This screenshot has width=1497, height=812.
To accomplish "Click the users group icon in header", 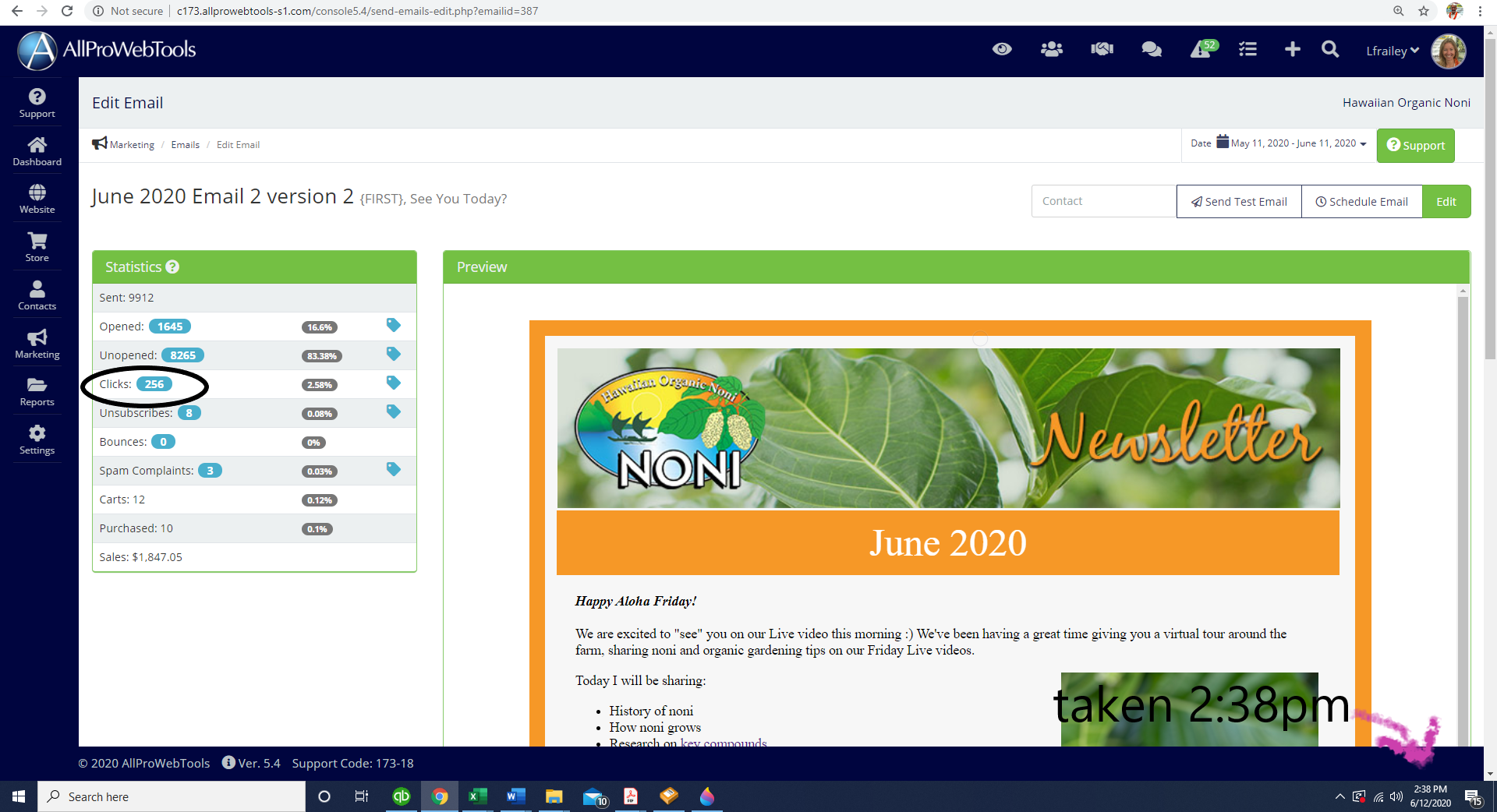I will pos(1051,49).
